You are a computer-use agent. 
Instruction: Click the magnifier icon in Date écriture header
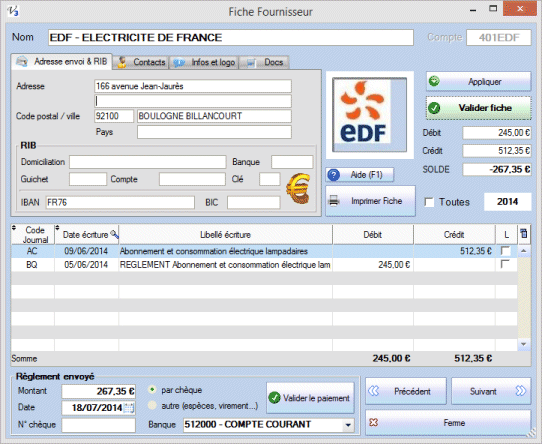click(x=114, y=234)
